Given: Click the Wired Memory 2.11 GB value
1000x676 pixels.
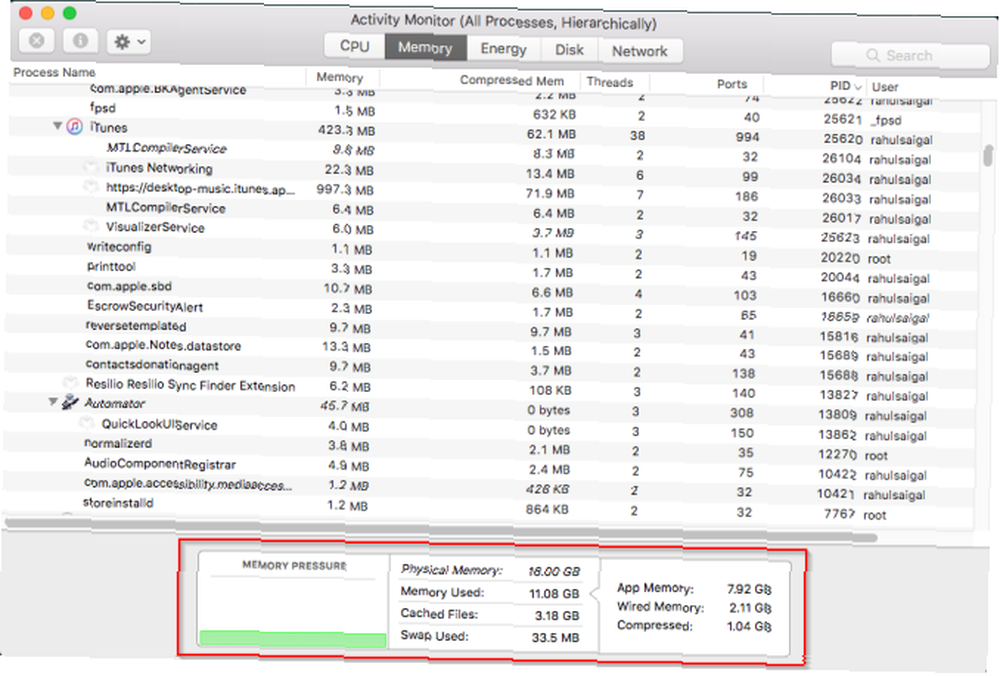Looking at the screenshot, I should (750, 608).
